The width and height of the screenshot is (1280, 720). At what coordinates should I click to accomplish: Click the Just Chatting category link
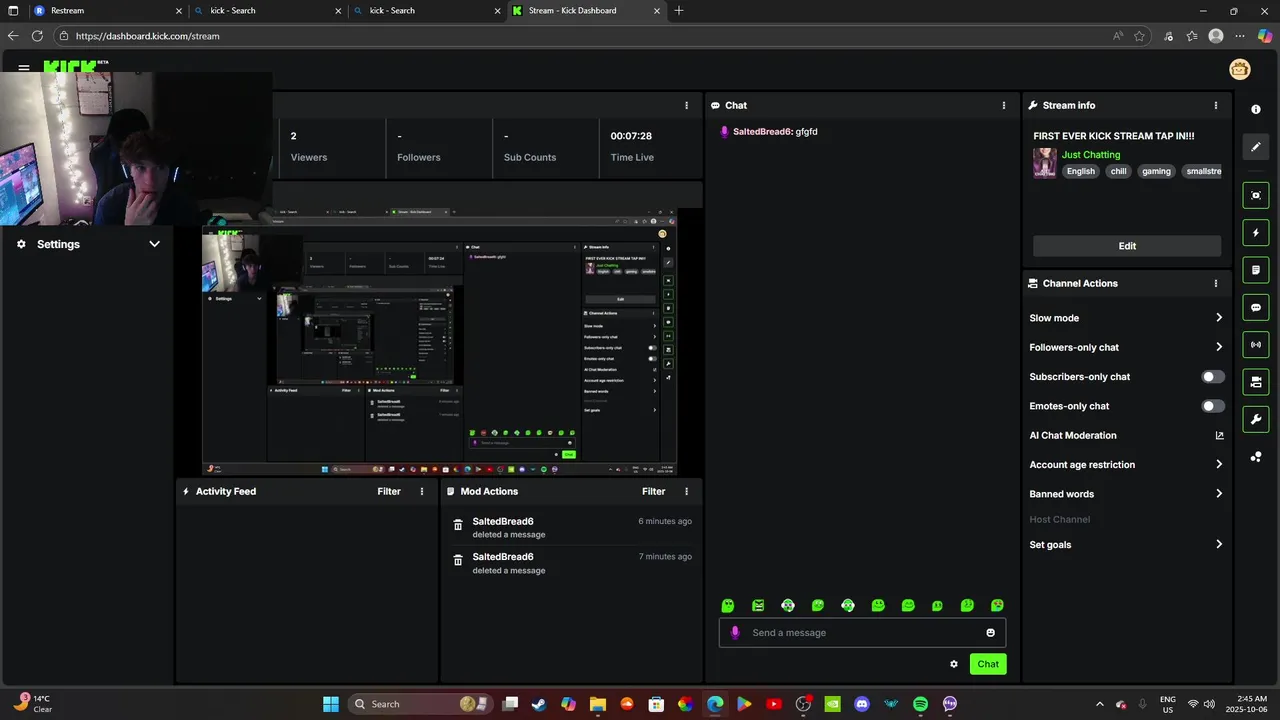[1091, 155]
